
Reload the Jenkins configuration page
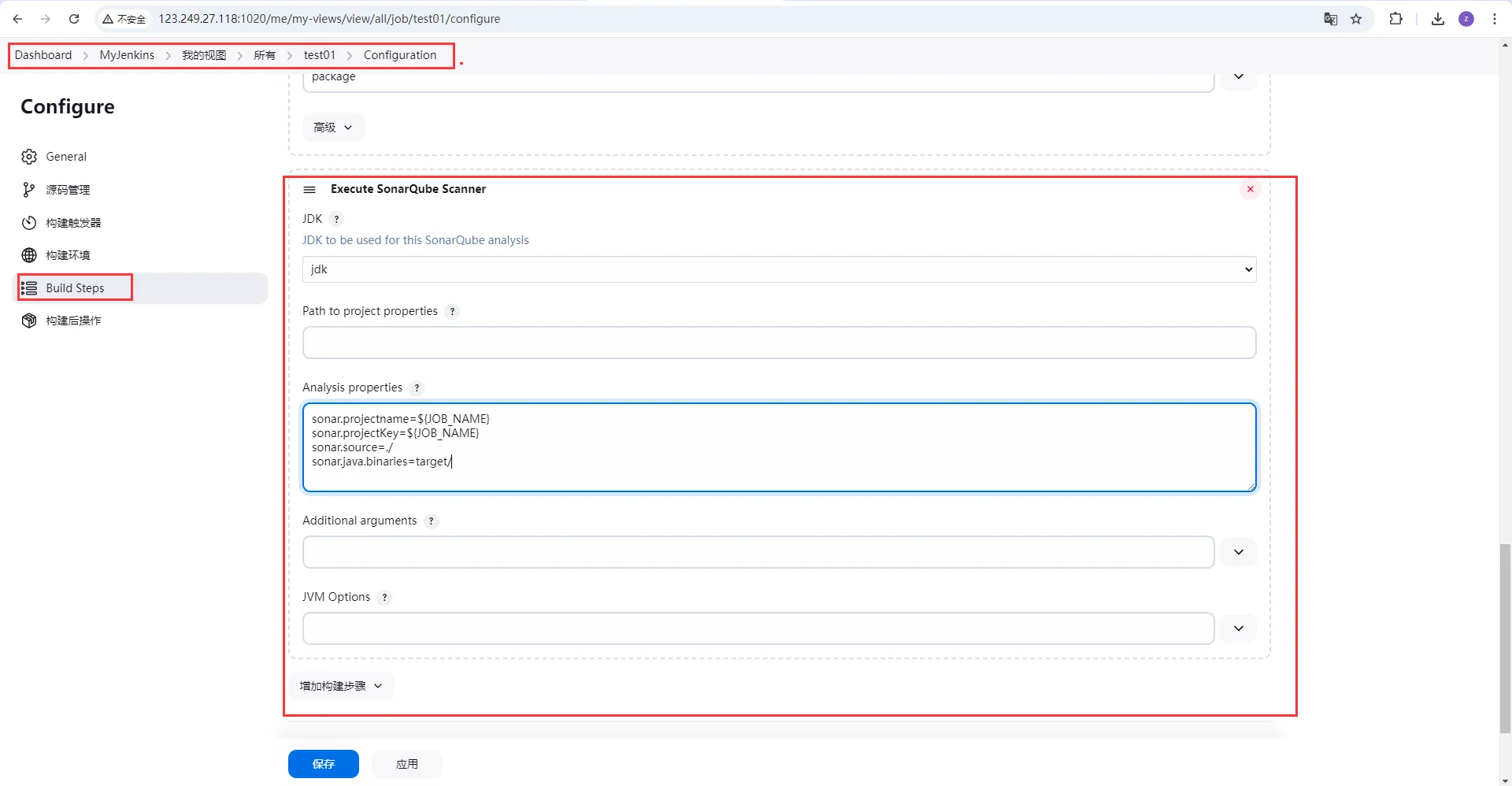pos(74,19)
